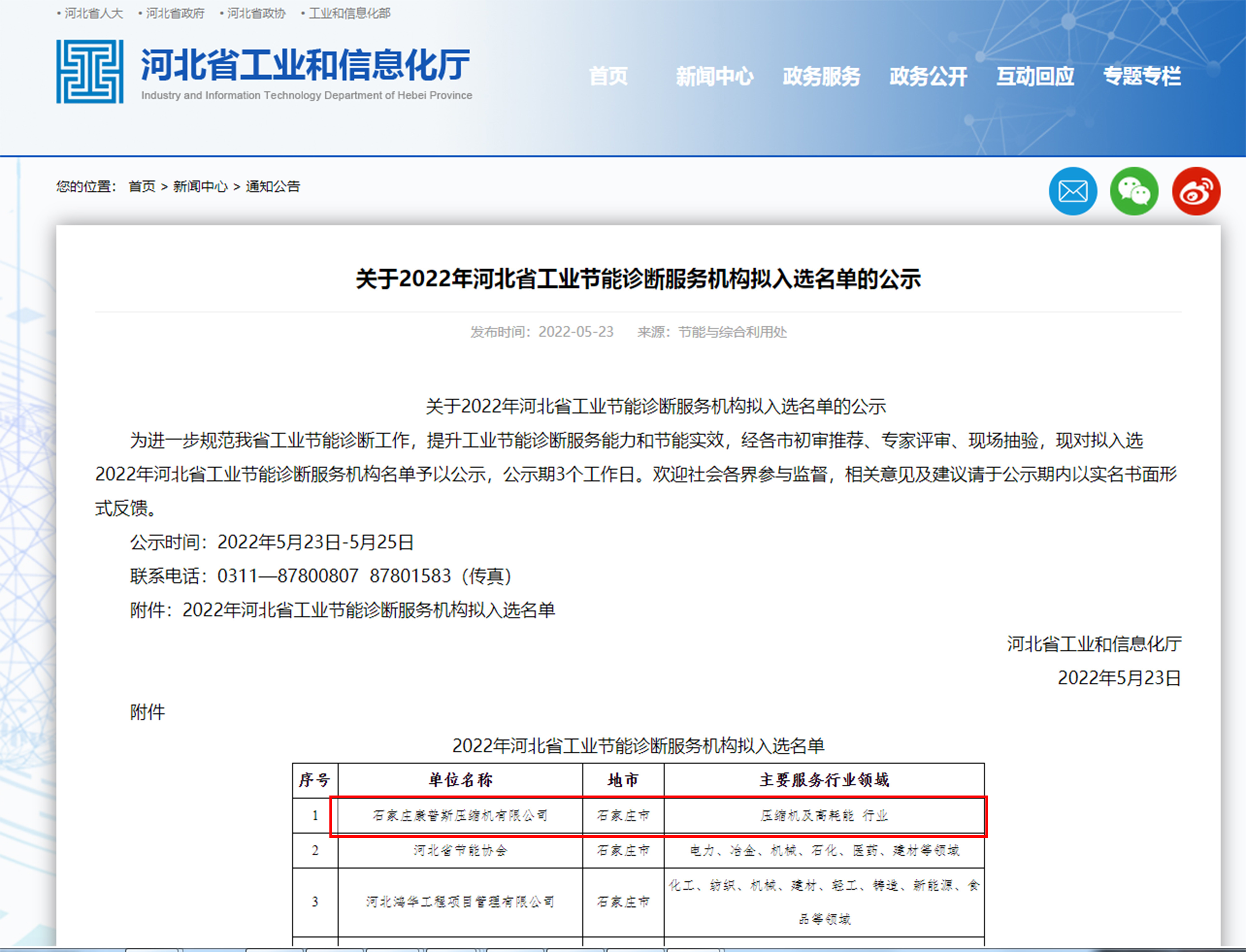The width and height of the screenshot is (1246, 952).
Task: Click cell 石家庄康普斯压缩机有限公司
Action: (460, 816)
